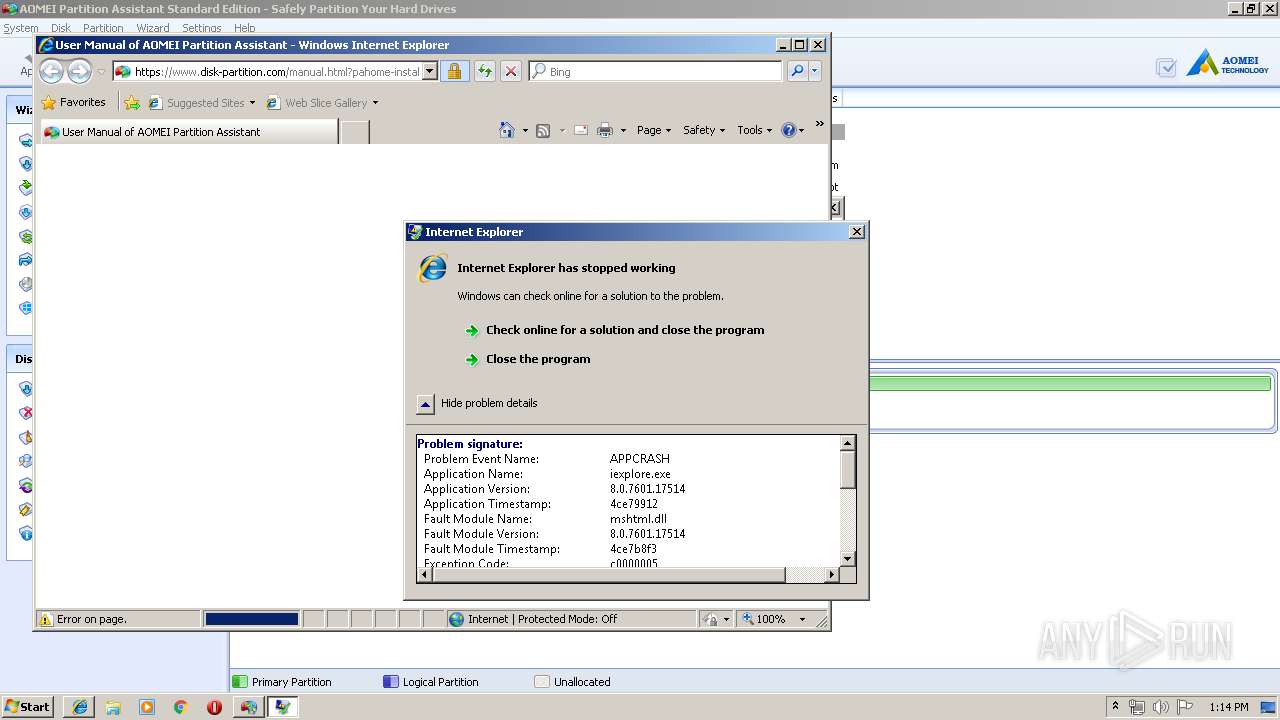Switch to AOMEI Partition Assistant taskbar button

point(249,707)
